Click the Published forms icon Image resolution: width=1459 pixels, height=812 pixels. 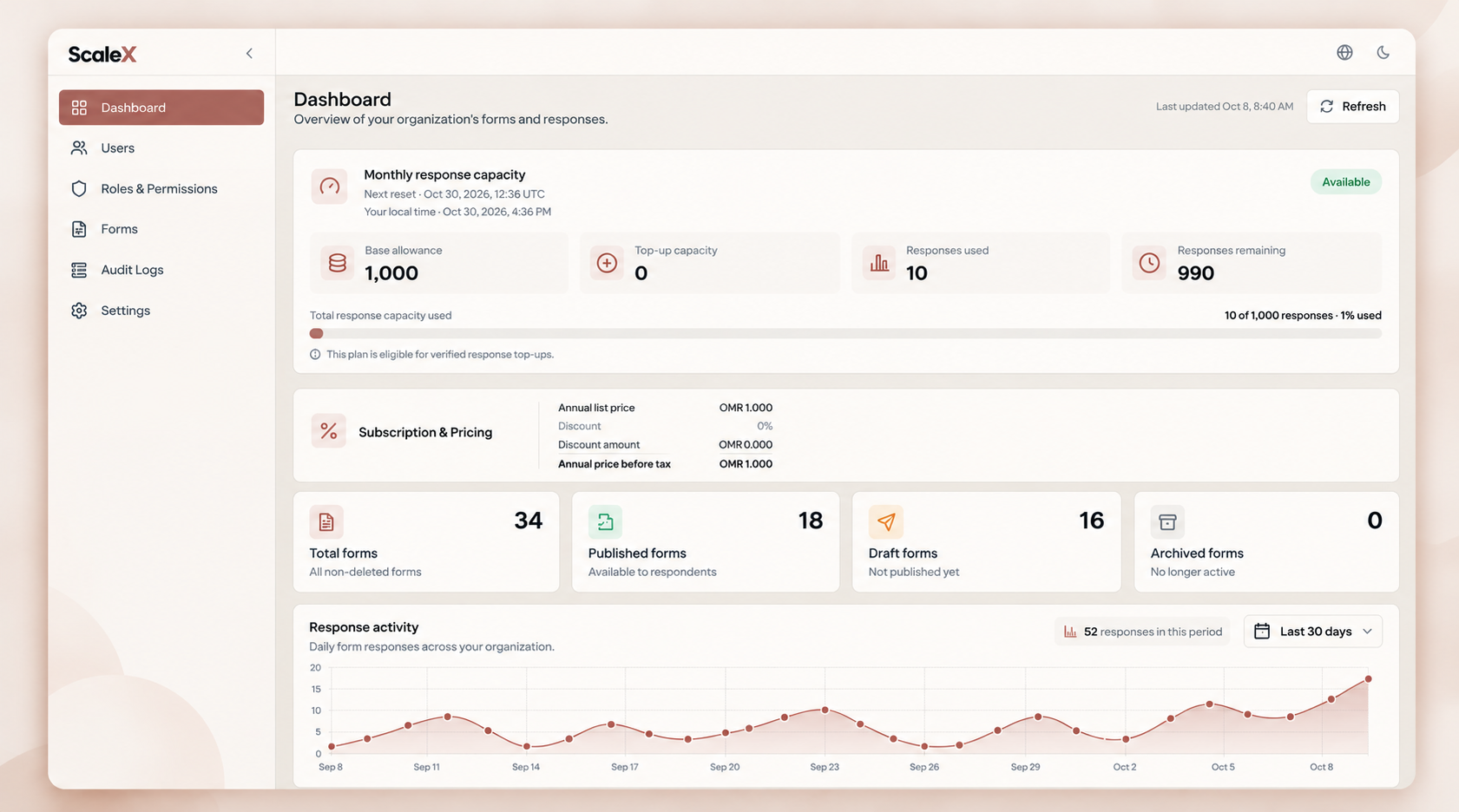click(x=605, y=522)
